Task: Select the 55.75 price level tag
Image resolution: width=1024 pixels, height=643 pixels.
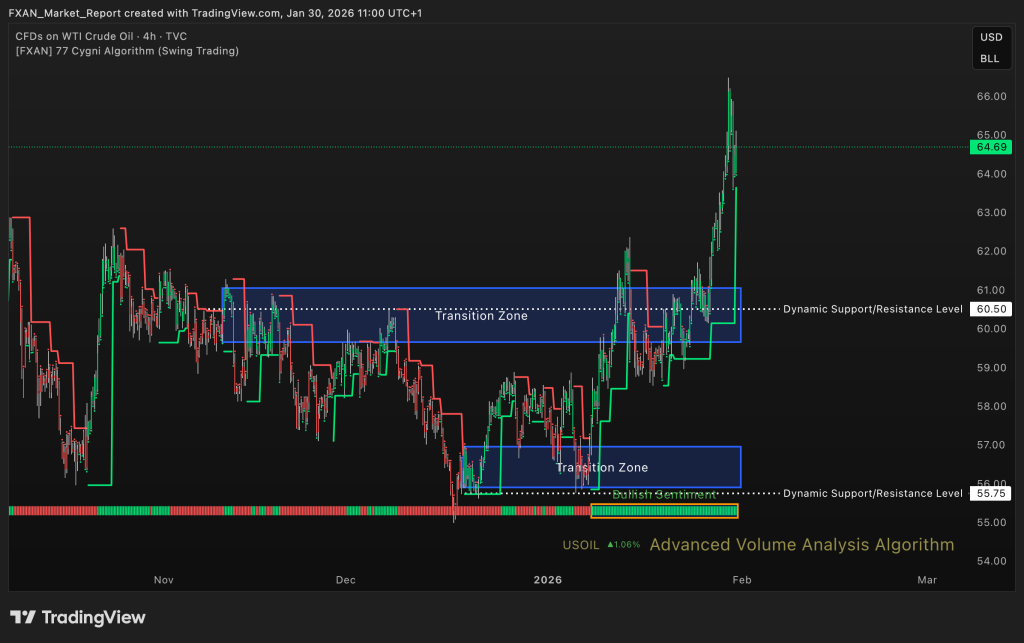Action: (990, 493)
